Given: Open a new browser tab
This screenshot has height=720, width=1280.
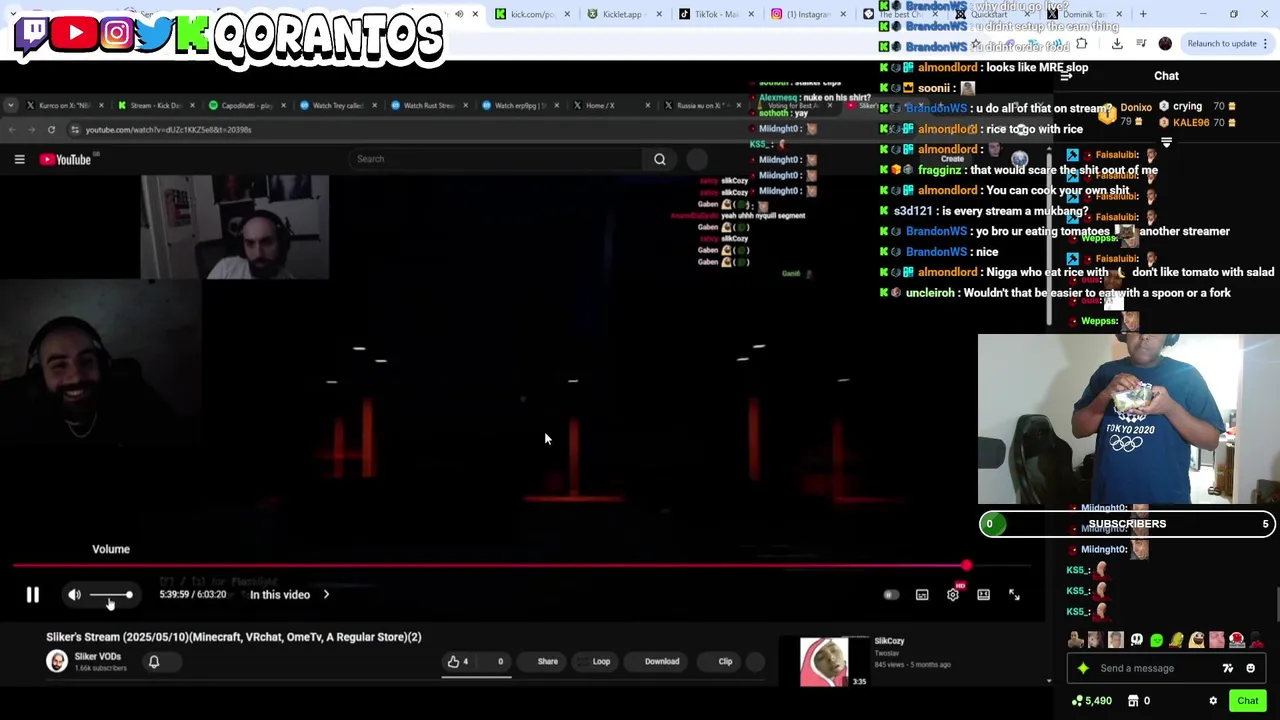Looking at the screenshot, I should [1143, 14].
